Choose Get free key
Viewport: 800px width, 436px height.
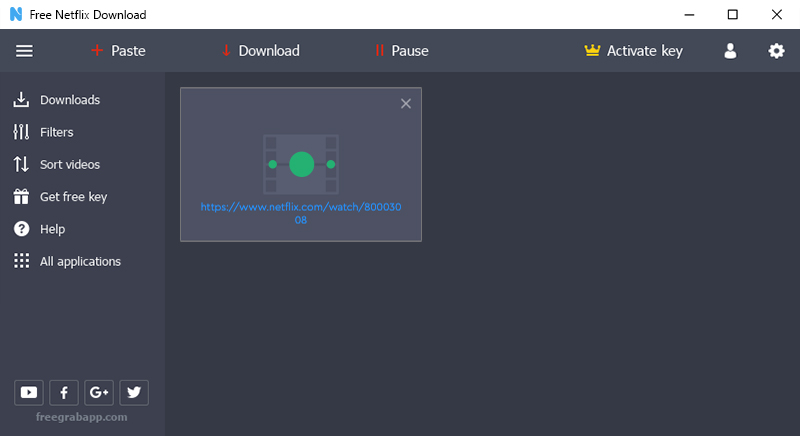click(60, 197)
